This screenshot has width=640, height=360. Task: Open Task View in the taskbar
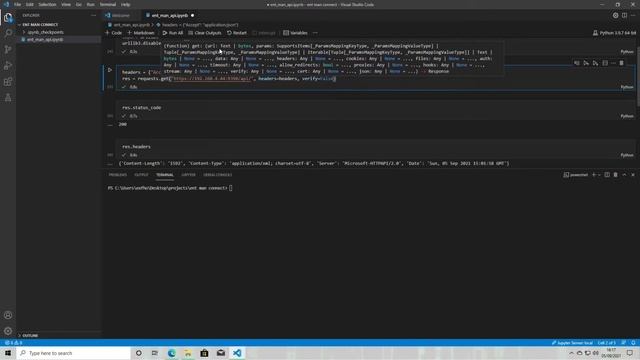(155, 353)
